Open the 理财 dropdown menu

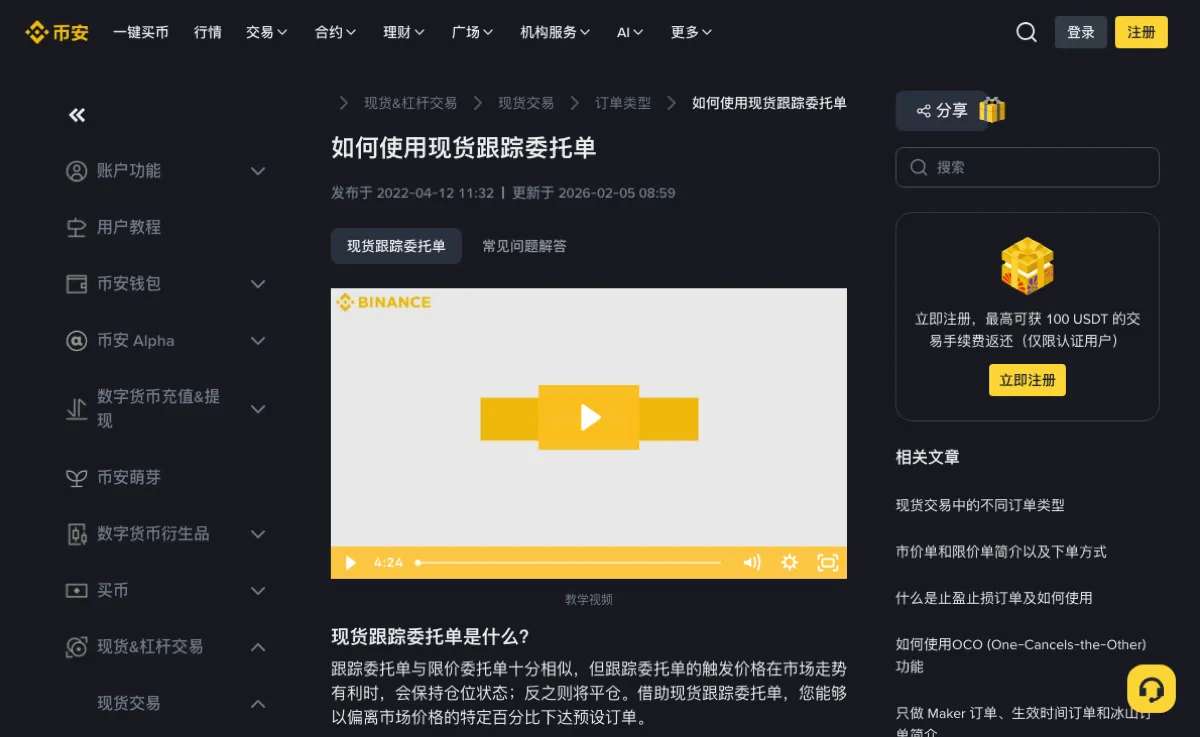click(x=404, y=32)
